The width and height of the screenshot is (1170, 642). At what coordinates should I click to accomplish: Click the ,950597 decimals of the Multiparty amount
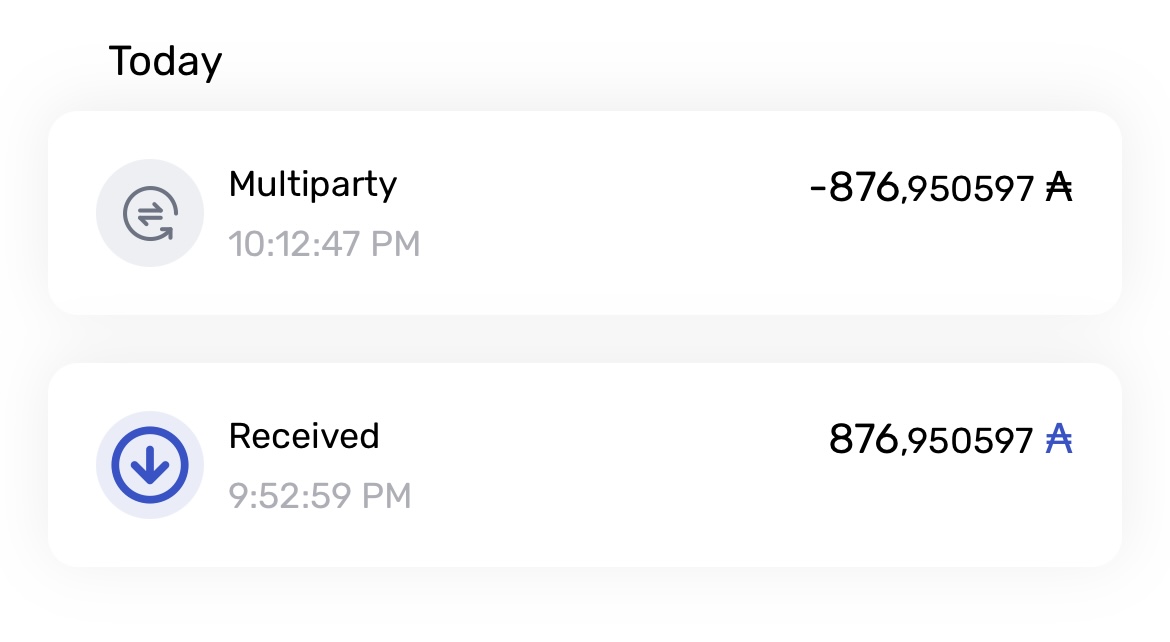coord(968,189)
